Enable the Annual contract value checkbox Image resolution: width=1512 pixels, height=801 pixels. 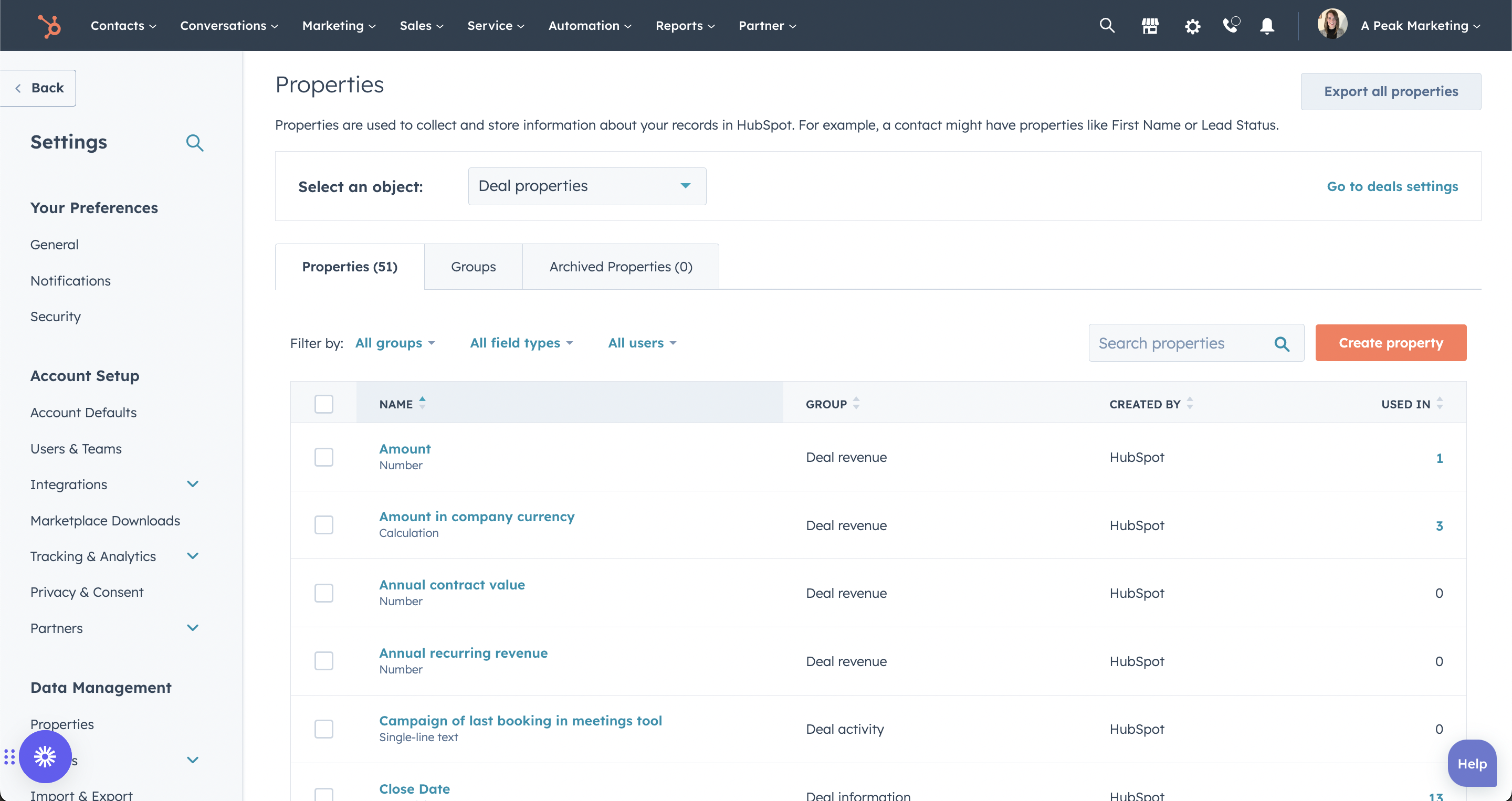(x=323, y=592)
